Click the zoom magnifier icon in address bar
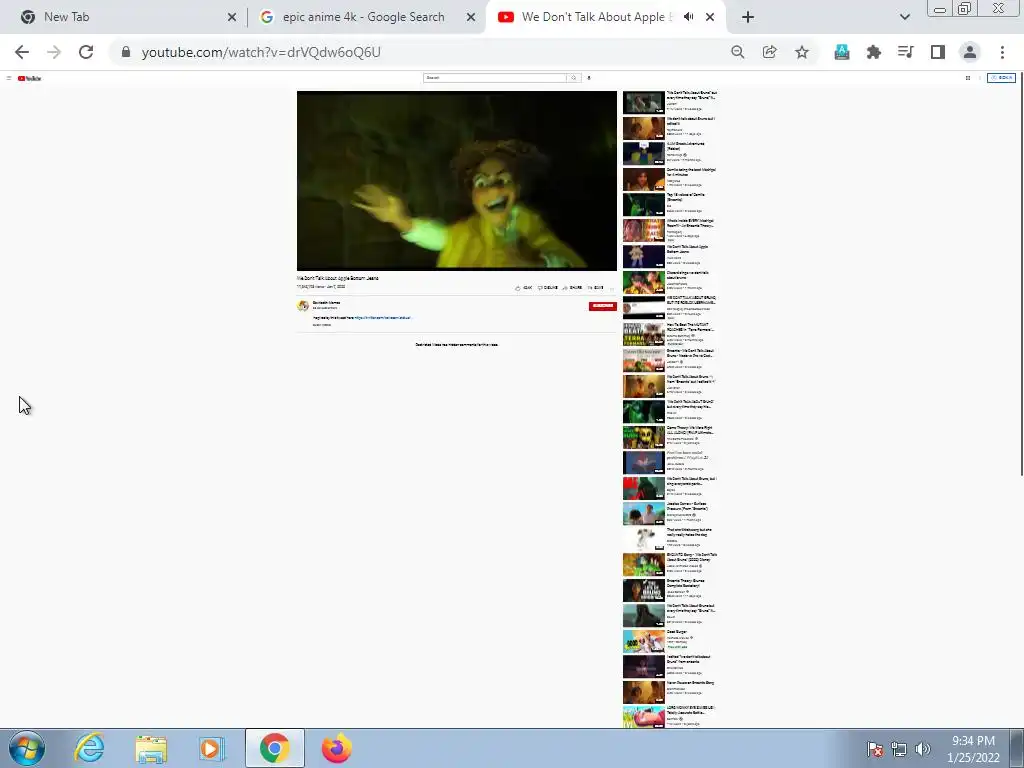This screenshot has width=1024, height=768. pos(737,52)
